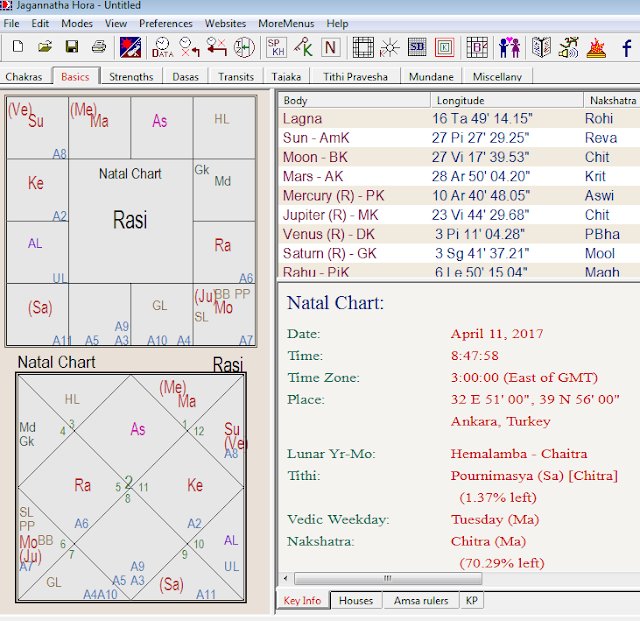
Task: Print the chart using the printer icon
Action: 99,47
